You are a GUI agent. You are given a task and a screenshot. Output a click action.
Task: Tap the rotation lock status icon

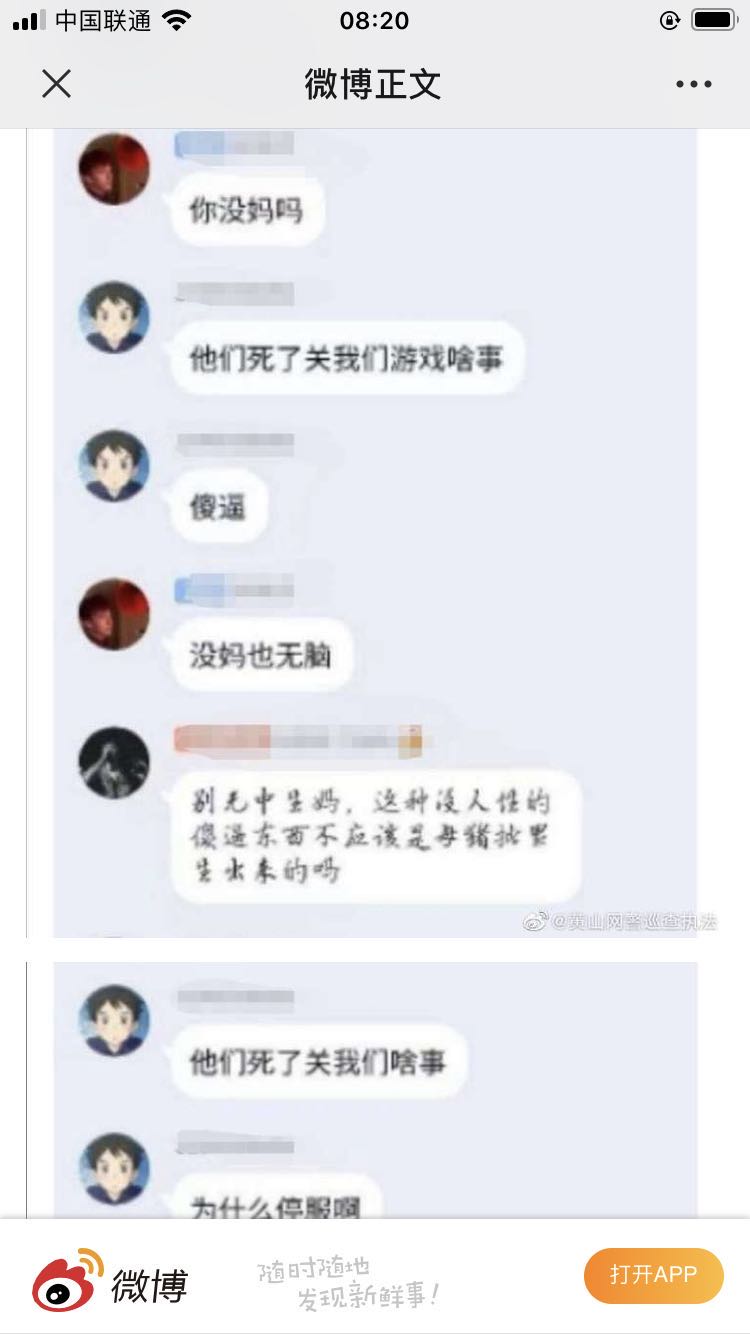[x=669, y=20]
